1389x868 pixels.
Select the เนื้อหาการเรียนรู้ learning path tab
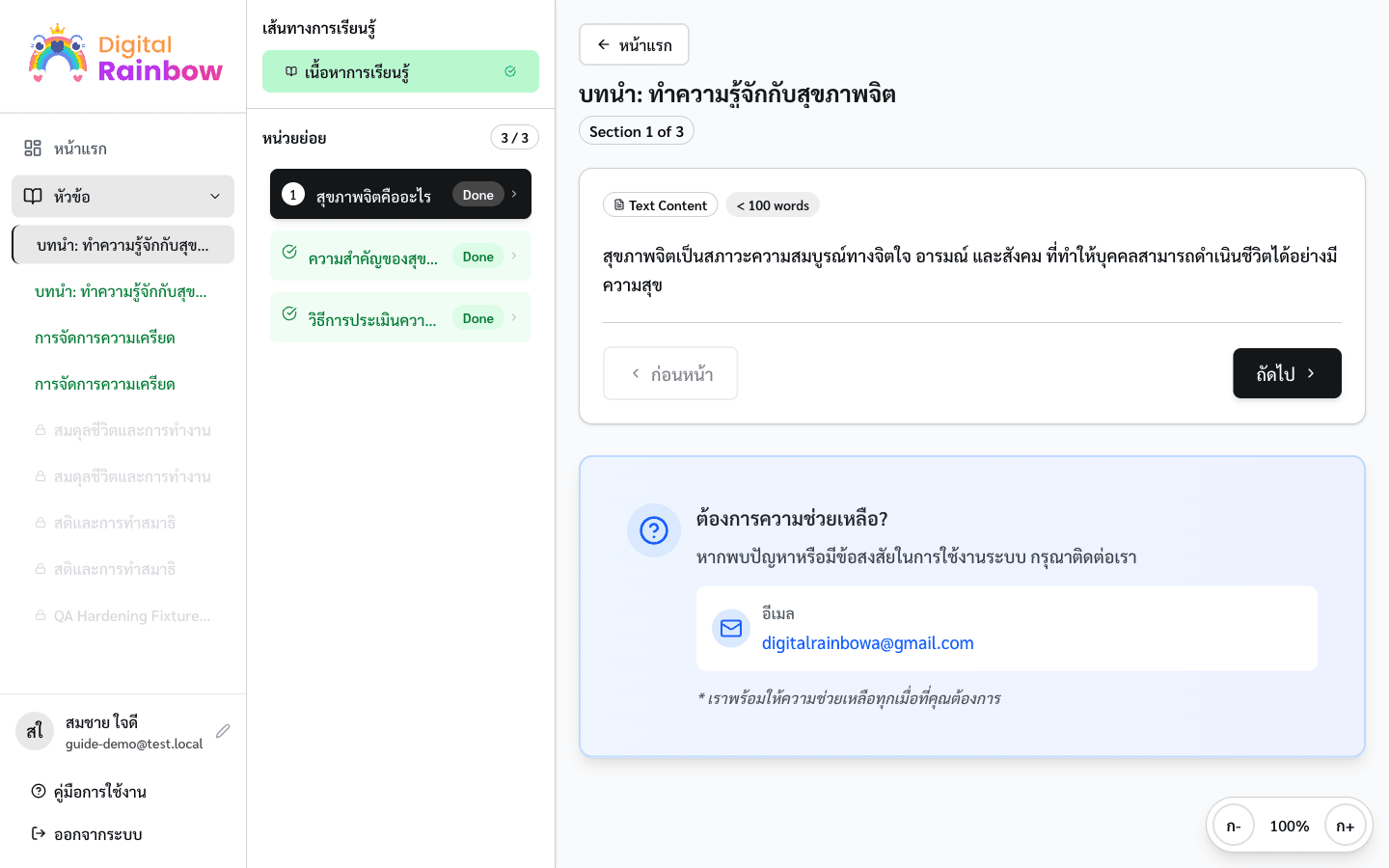[400, 71]
